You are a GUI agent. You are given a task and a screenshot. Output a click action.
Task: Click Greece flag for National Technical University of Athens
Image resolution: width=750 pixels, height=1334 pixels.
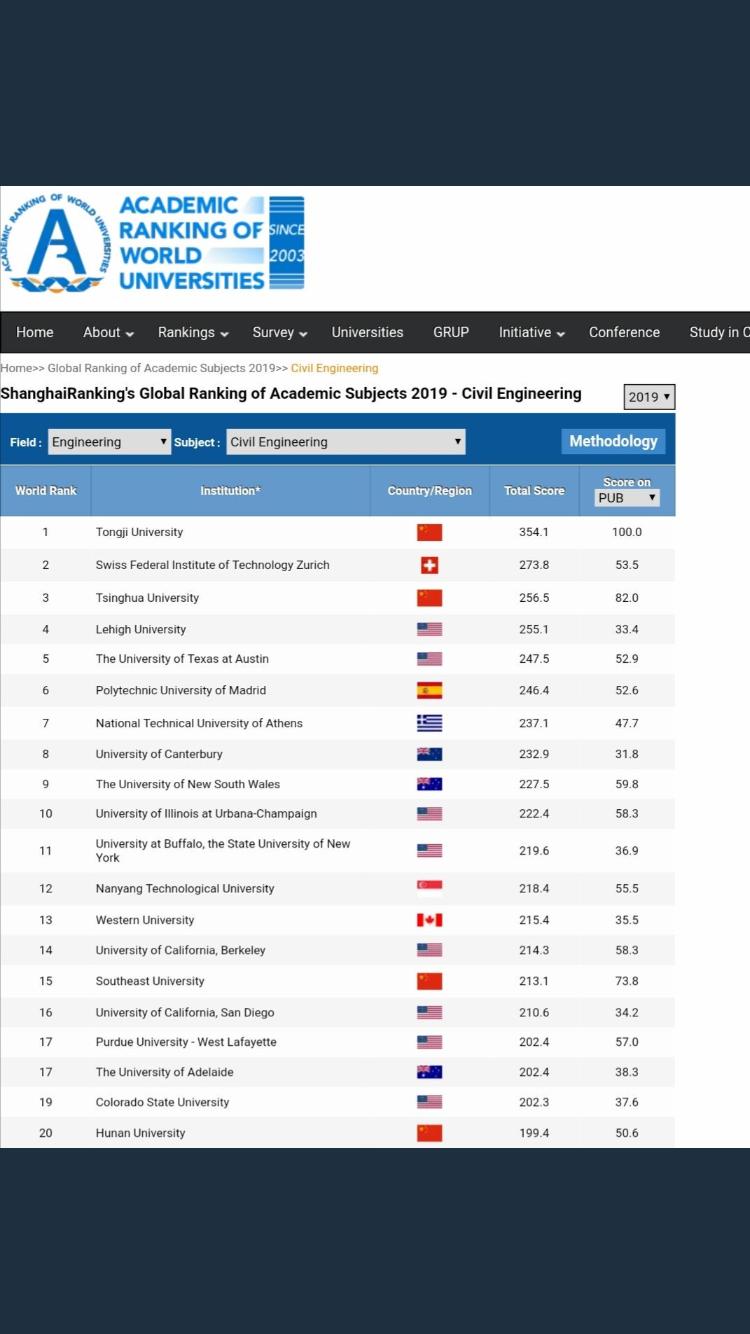tap(429, 723)
